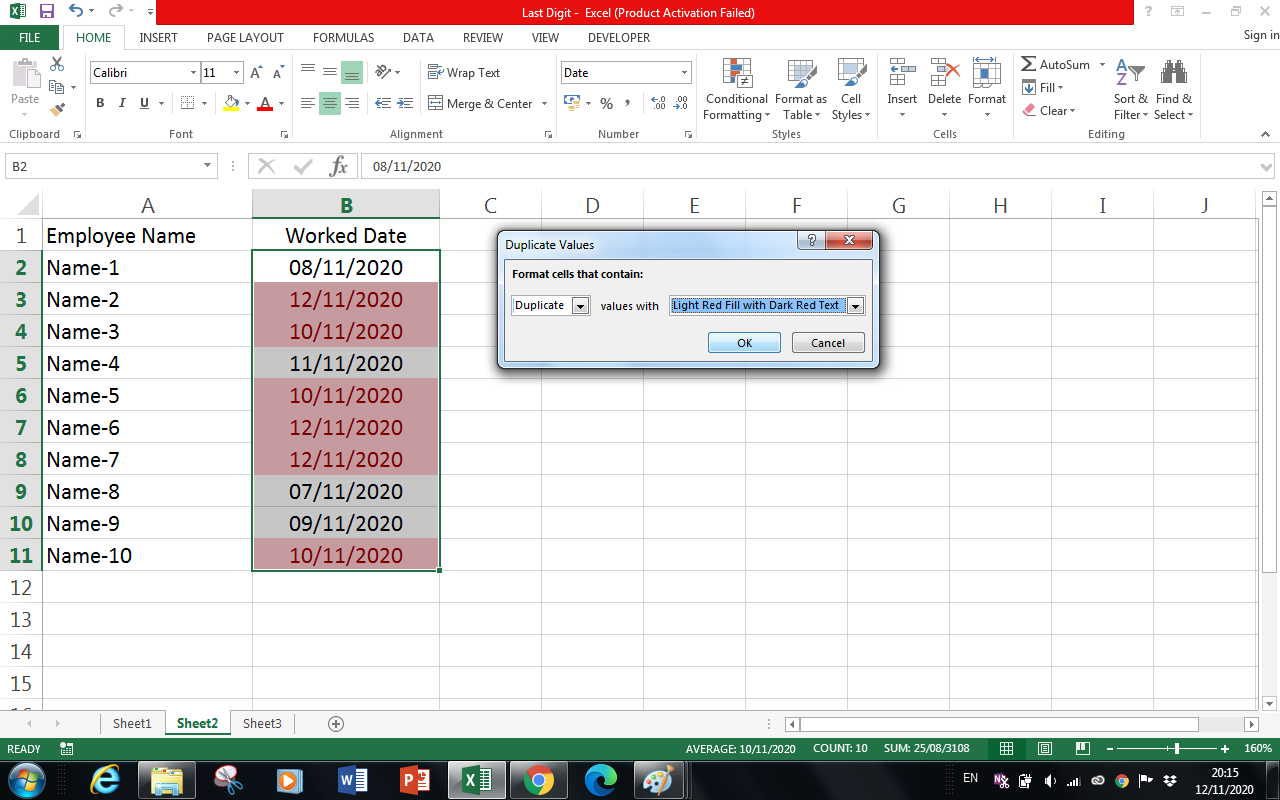Click the AutoSum sigma icon
This screenshot has height=800, width=1280.
click(x=1028, y=64)
